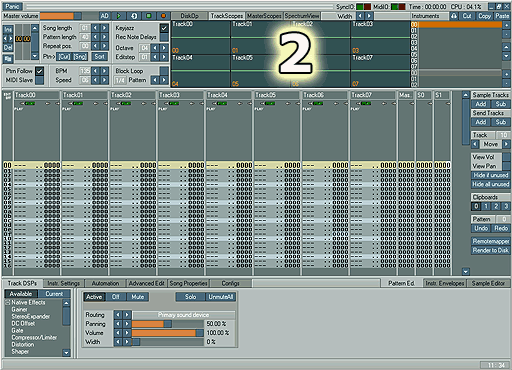Open the Advanced Edit tab
This screenshot has width=512, height=370.
147,283
